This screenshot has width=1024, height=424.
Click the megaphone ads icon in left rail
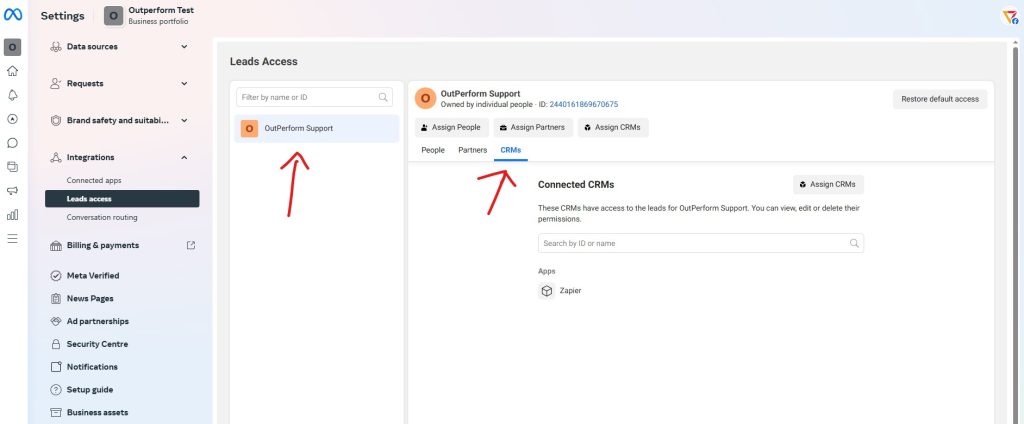13,190
